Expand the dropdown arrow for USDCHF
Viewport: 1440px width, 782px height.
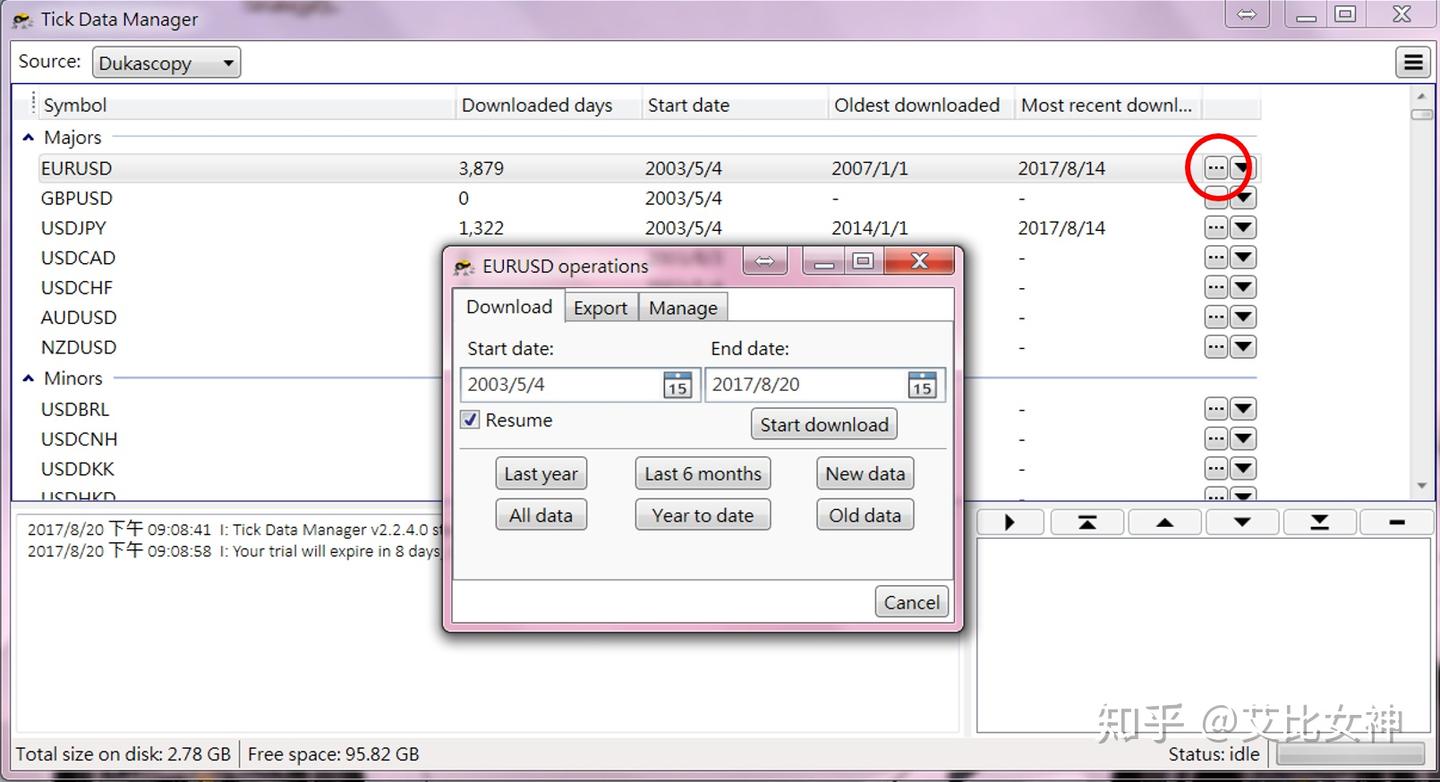tap(1243, 288)
